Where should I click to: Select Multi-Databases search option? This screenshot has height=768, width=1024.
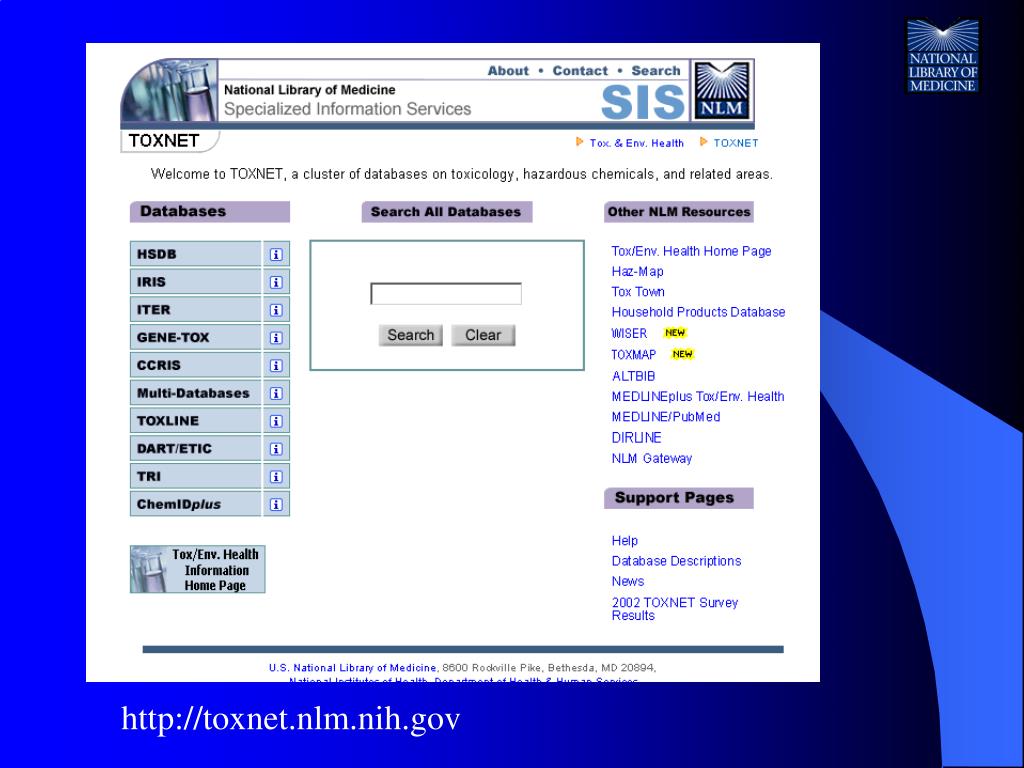[195, 393]
